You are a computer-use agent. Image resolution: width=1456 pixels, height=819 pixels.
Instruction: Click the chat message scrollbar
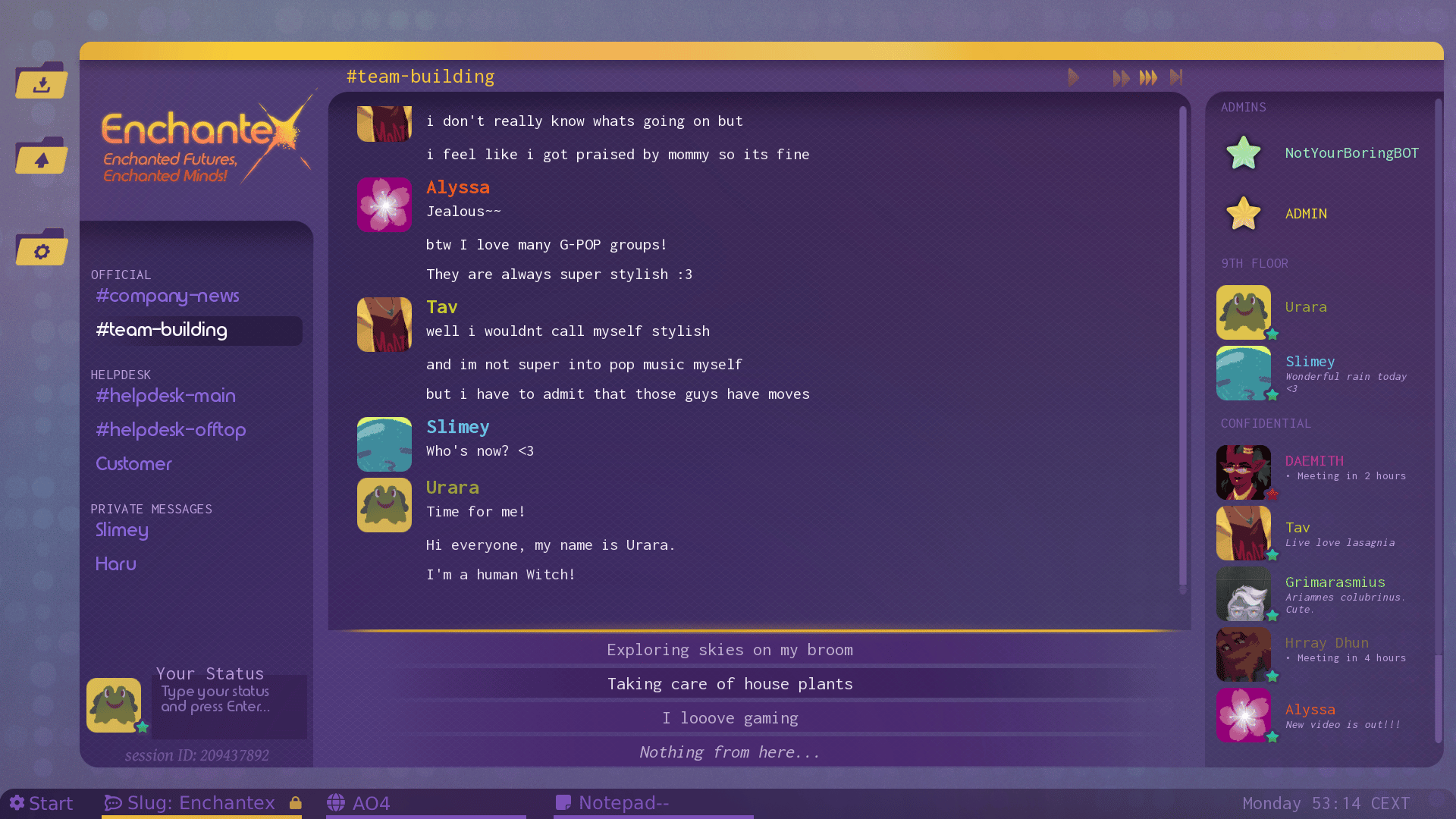(1182, 349)
